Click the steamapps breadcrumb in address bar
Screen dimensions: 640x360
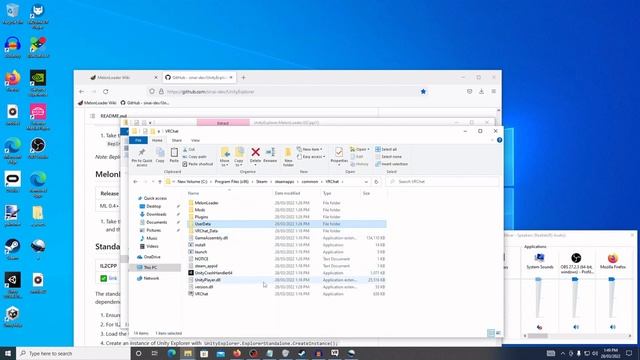284,182
